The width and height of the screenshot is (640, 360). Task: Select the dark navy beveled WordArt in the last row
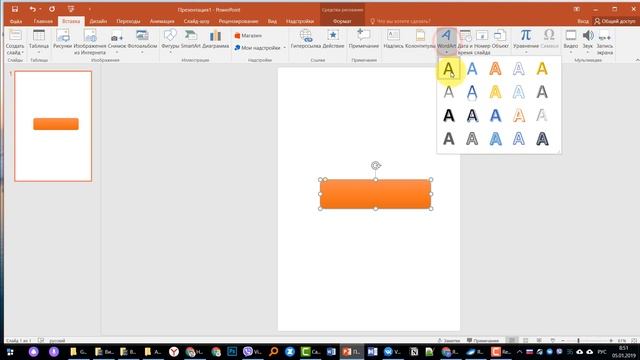tap(542, 139)
